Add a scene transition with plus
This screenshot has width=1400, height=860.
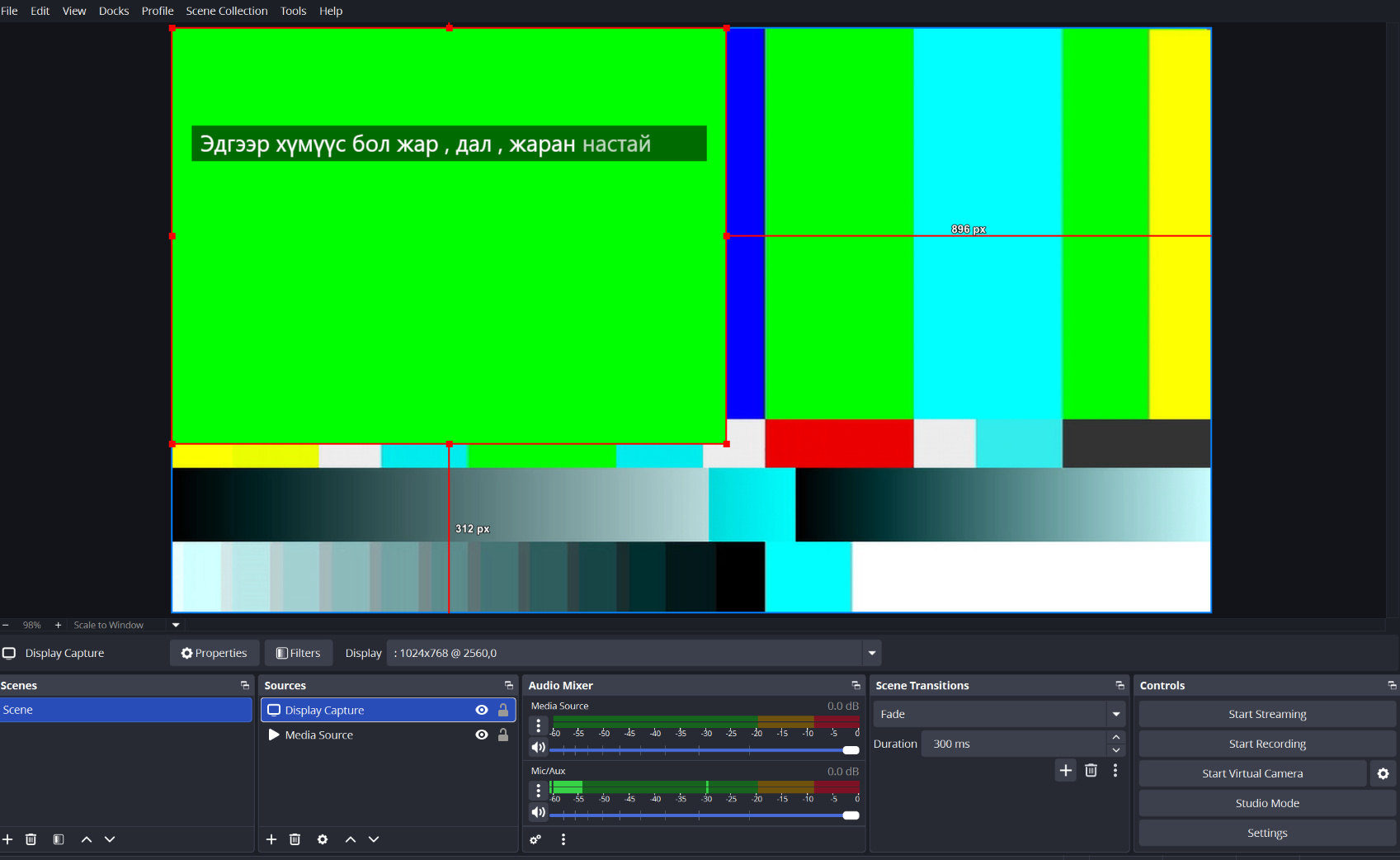tap(1066, 770)
